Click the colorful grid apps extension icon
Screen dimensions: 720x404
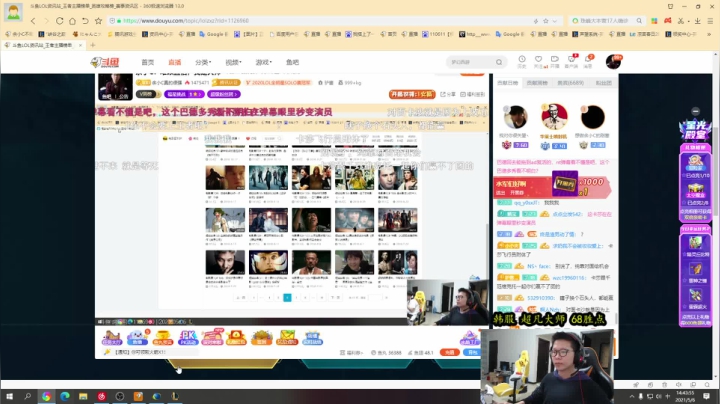[654, 21]
